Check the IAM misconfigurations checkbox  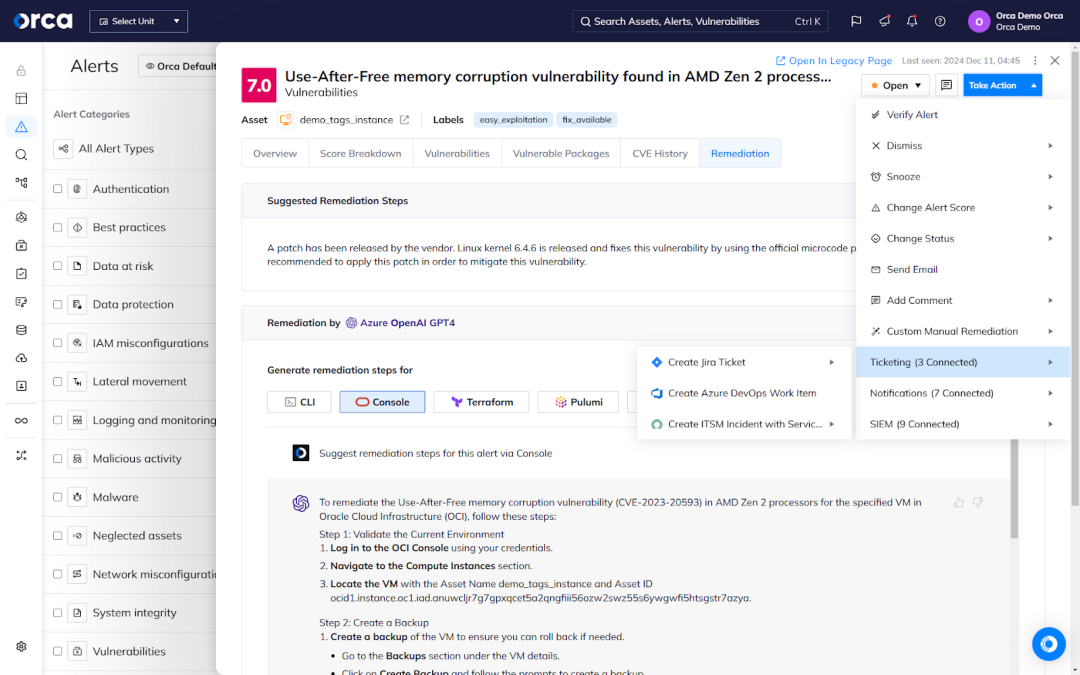click(58, 343)
